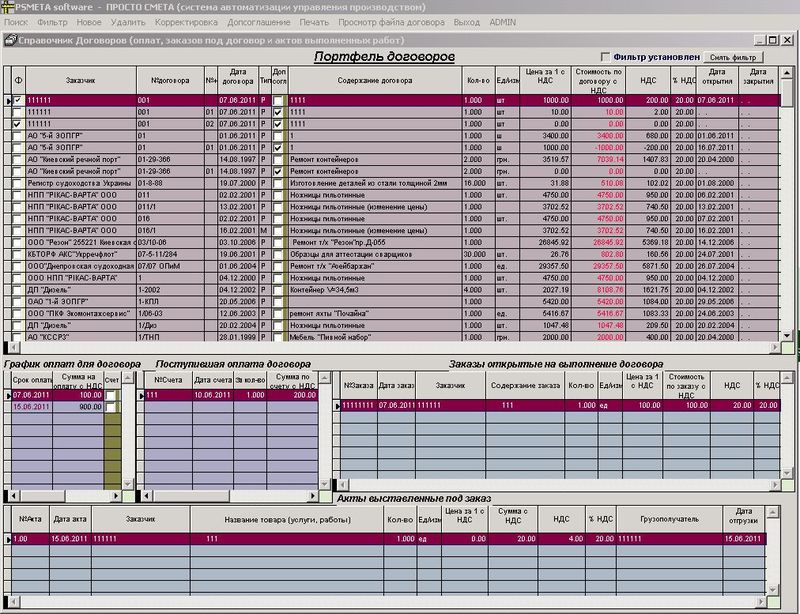Click the horizontal scrollbar thumb under Поступившая оплата table
800x614 pixels.
[x=191, y=495]
